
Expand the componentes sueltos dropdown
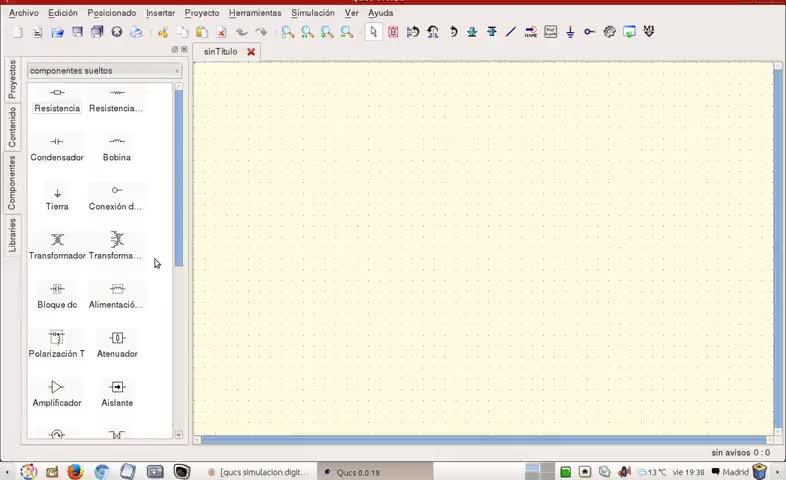coord(104,71)
